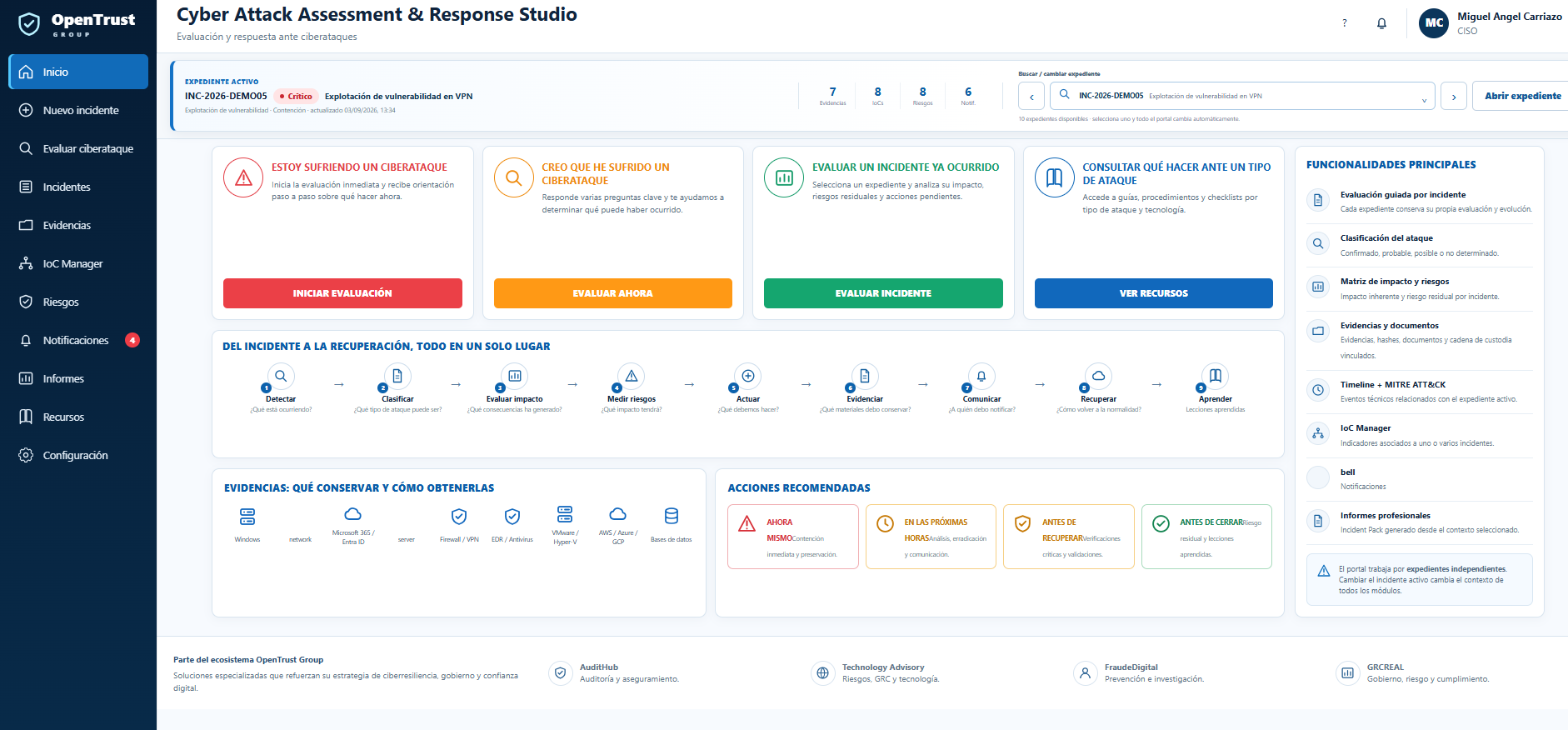This screenshot has height=730, width=1568.
Task: Click the MC user avatar
Action: (1434, 23)
